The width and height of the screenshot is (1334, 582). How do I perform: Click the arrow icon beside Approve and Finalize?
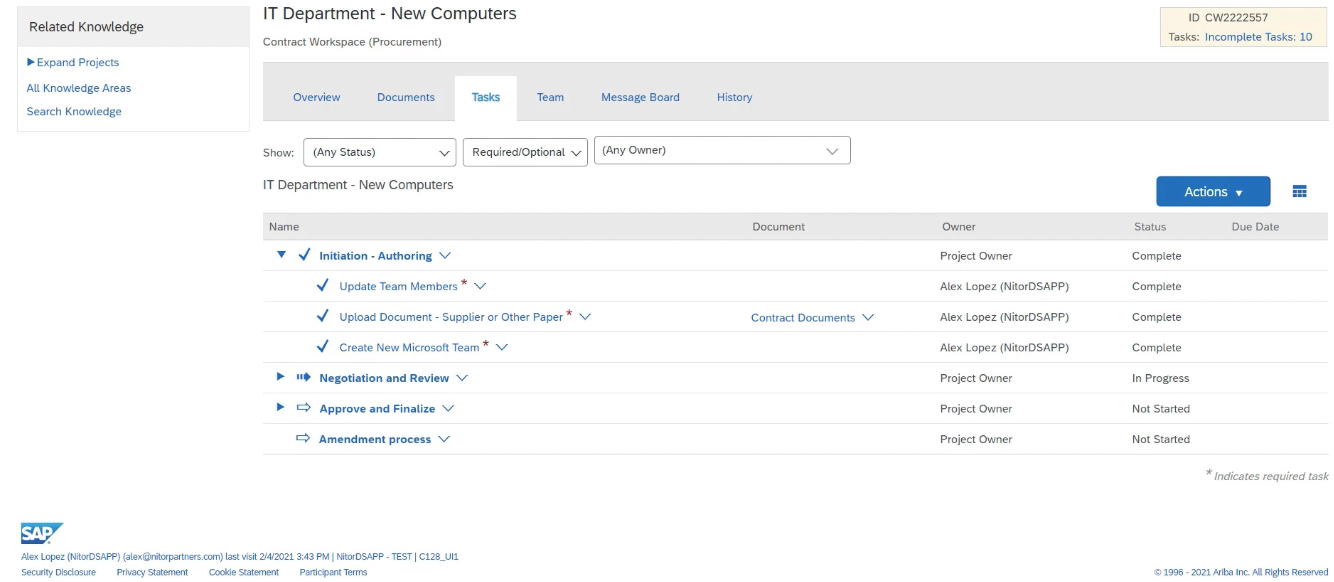(x=304, y=409)
